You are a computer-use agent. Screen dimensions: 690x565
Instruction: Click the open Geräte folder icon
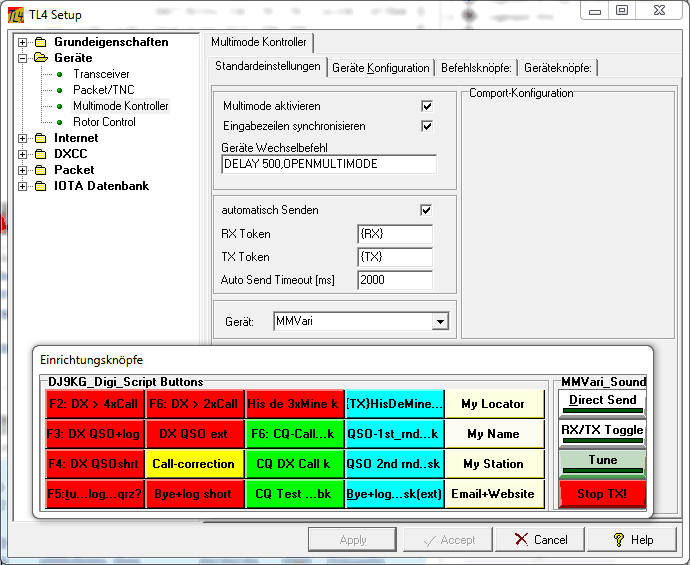click(x=41, y=58)
